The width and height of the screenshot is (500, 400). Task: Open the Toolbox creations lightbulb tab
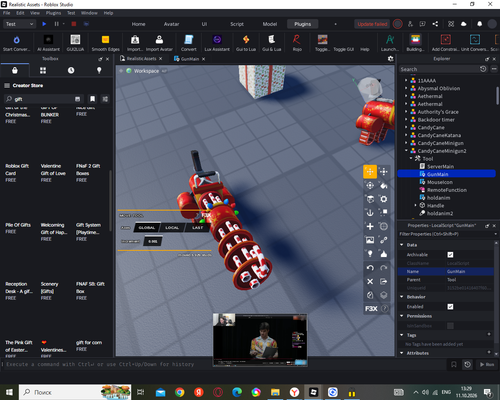click(99, 70)
